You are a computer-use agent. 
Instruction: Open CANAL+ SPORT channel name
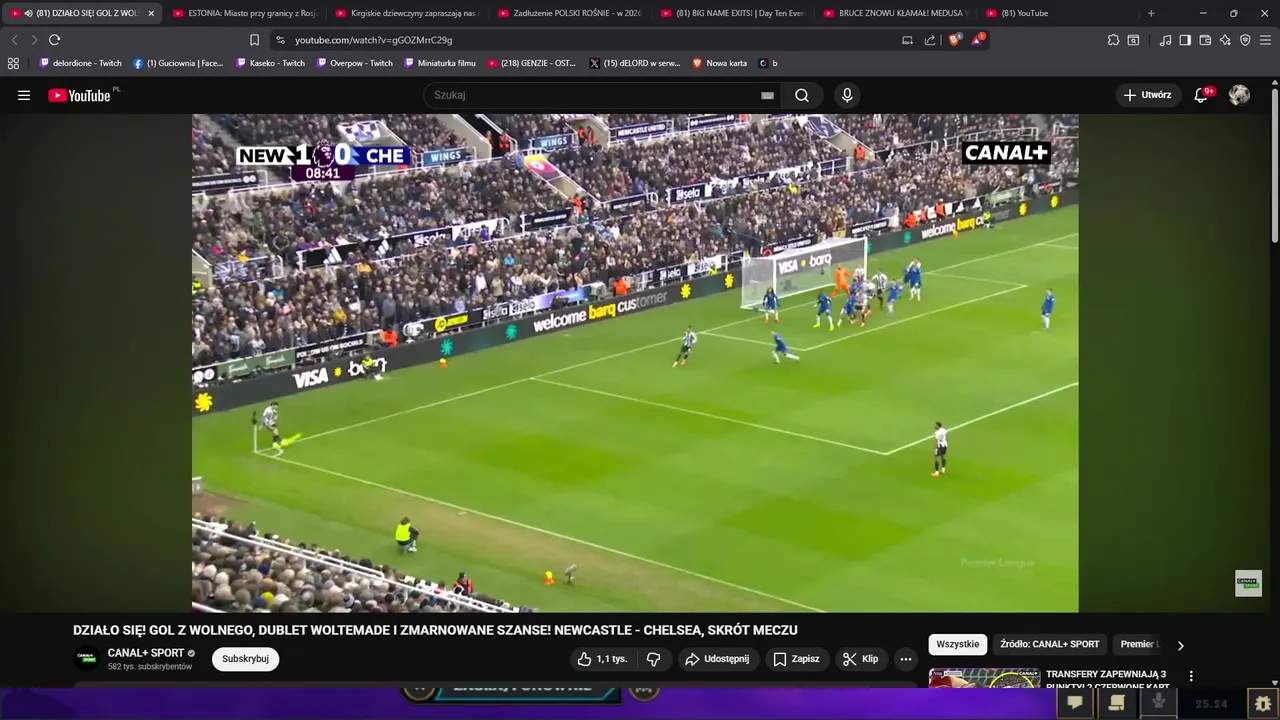point(146,653)
